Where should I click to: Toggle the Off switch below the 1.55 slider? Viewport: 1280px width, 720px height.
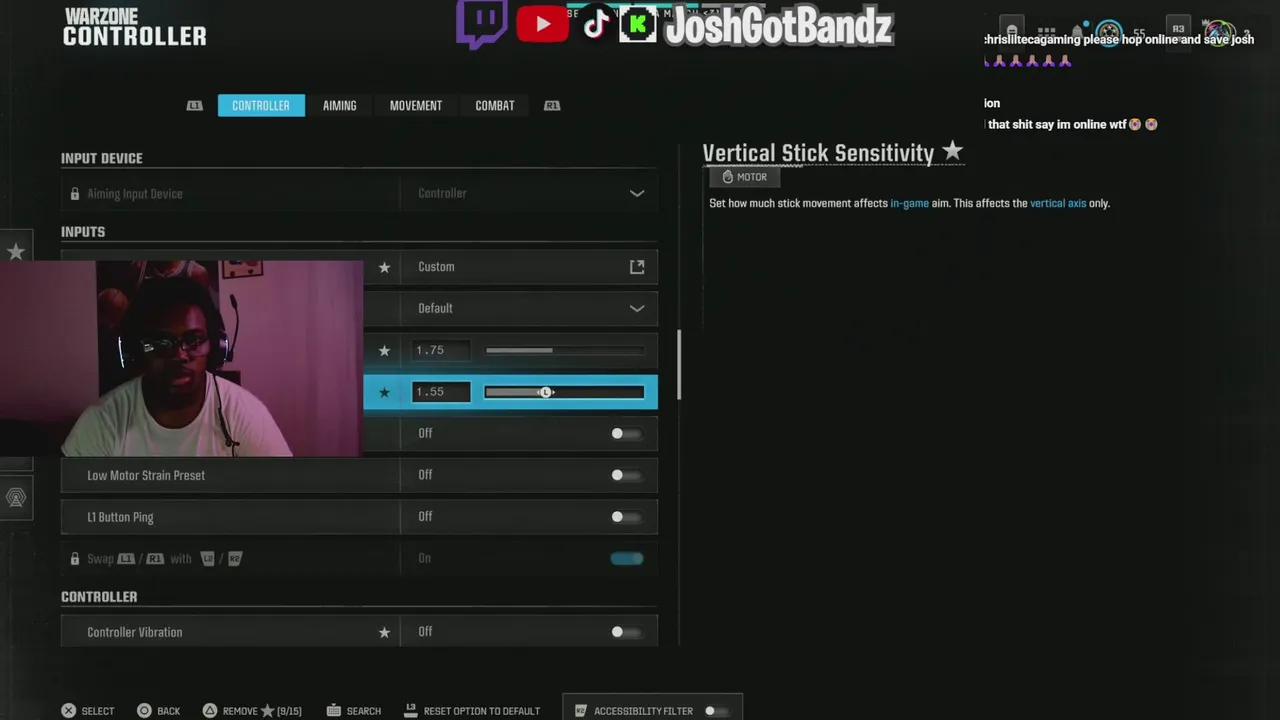click(626, 434)
